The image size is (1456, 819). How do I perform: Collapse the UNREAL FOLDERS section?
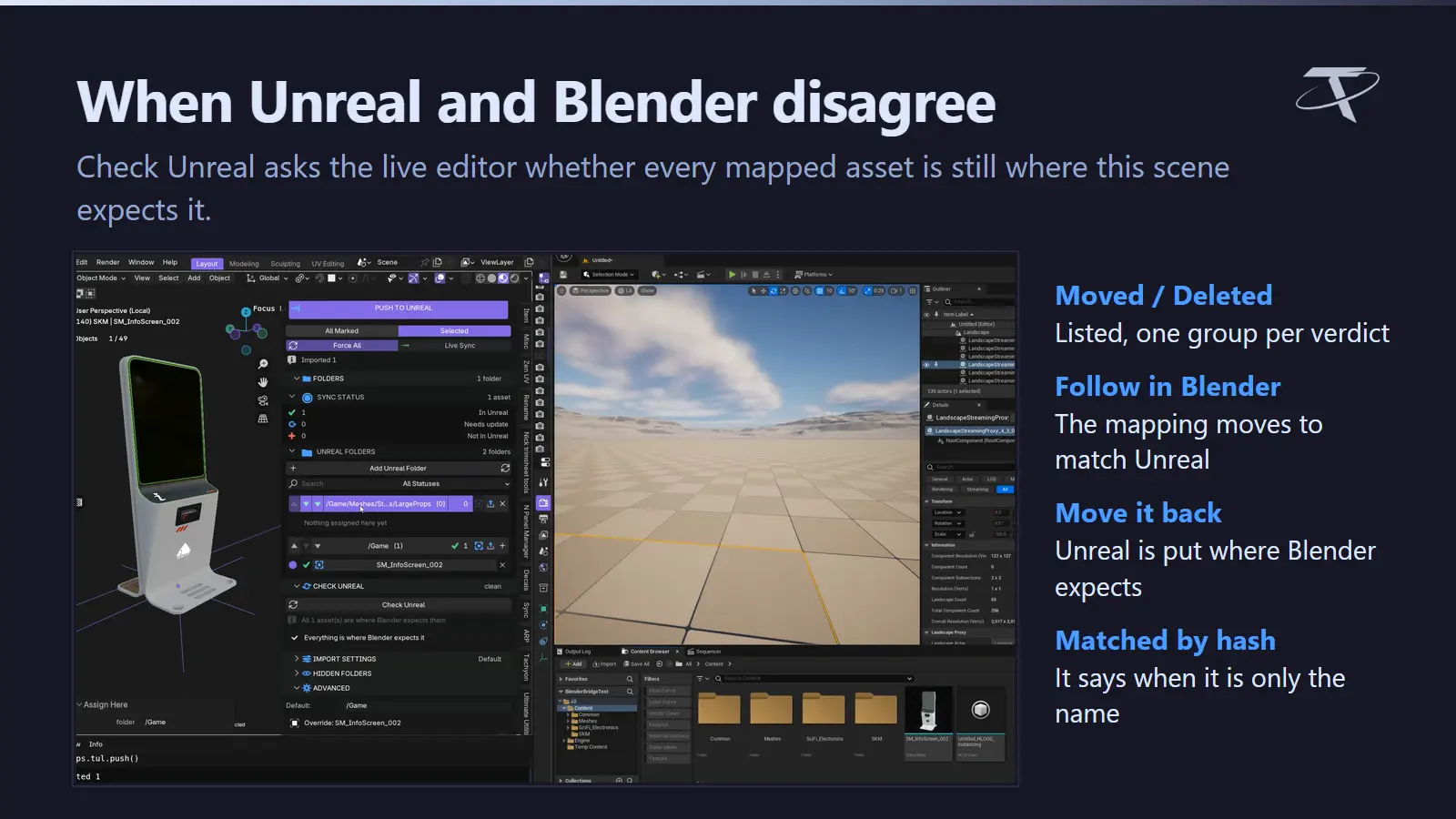coord(292,451)
